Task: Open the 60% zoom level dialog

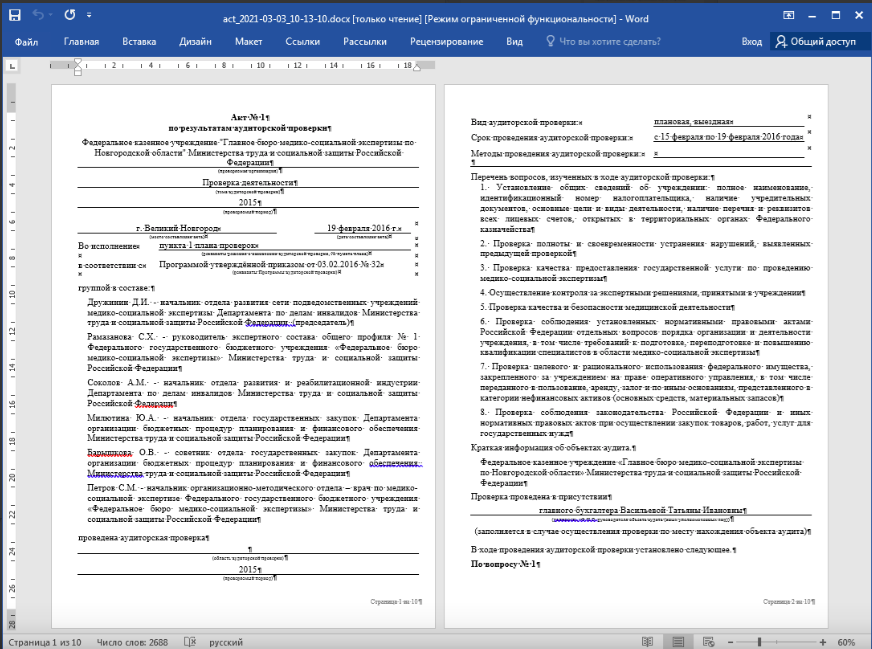Action: pyautogui.click(x=846, y=641)
